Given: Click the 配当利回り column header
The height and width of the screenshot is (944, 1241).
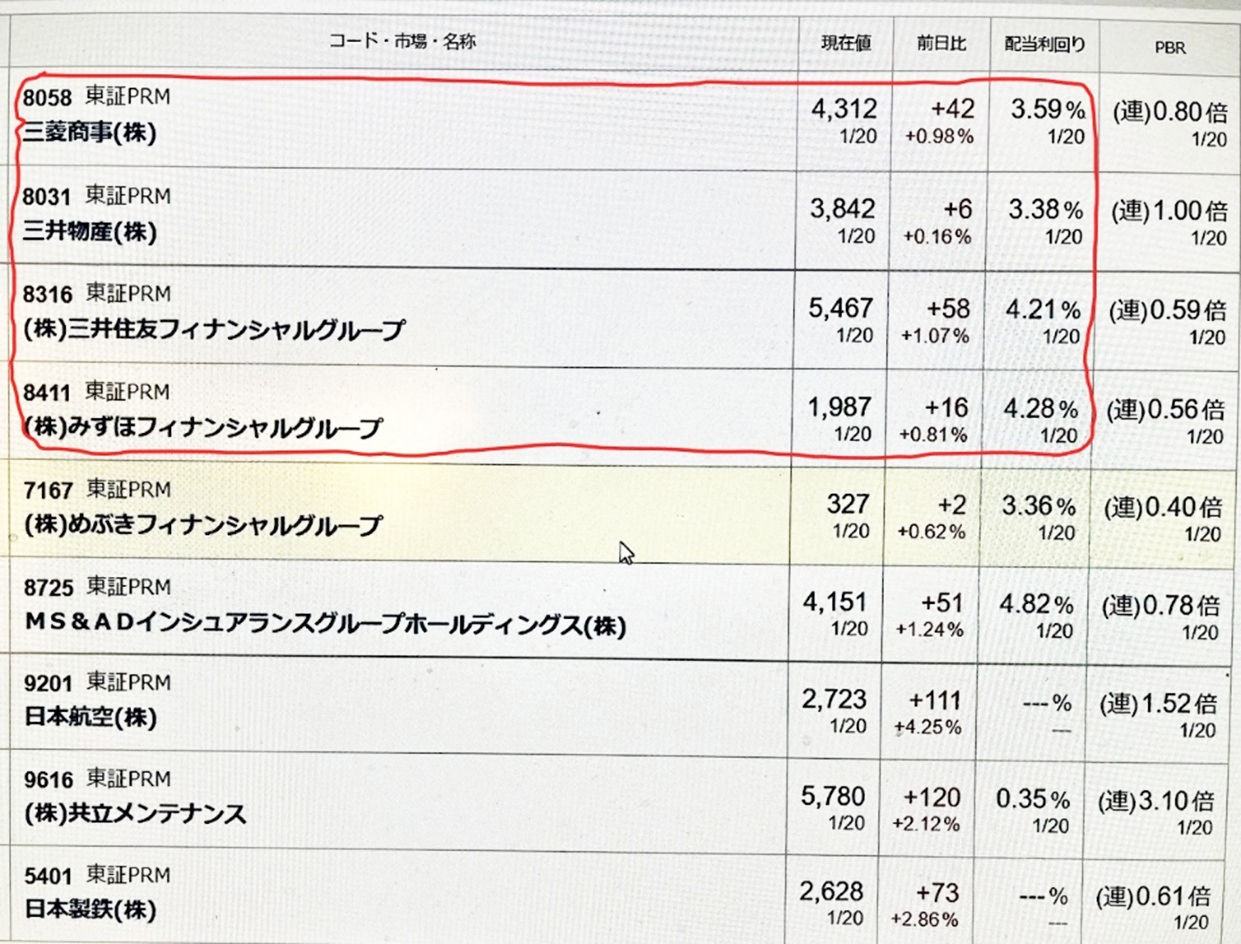Looking at the screenshot, I should [1045, 44].
